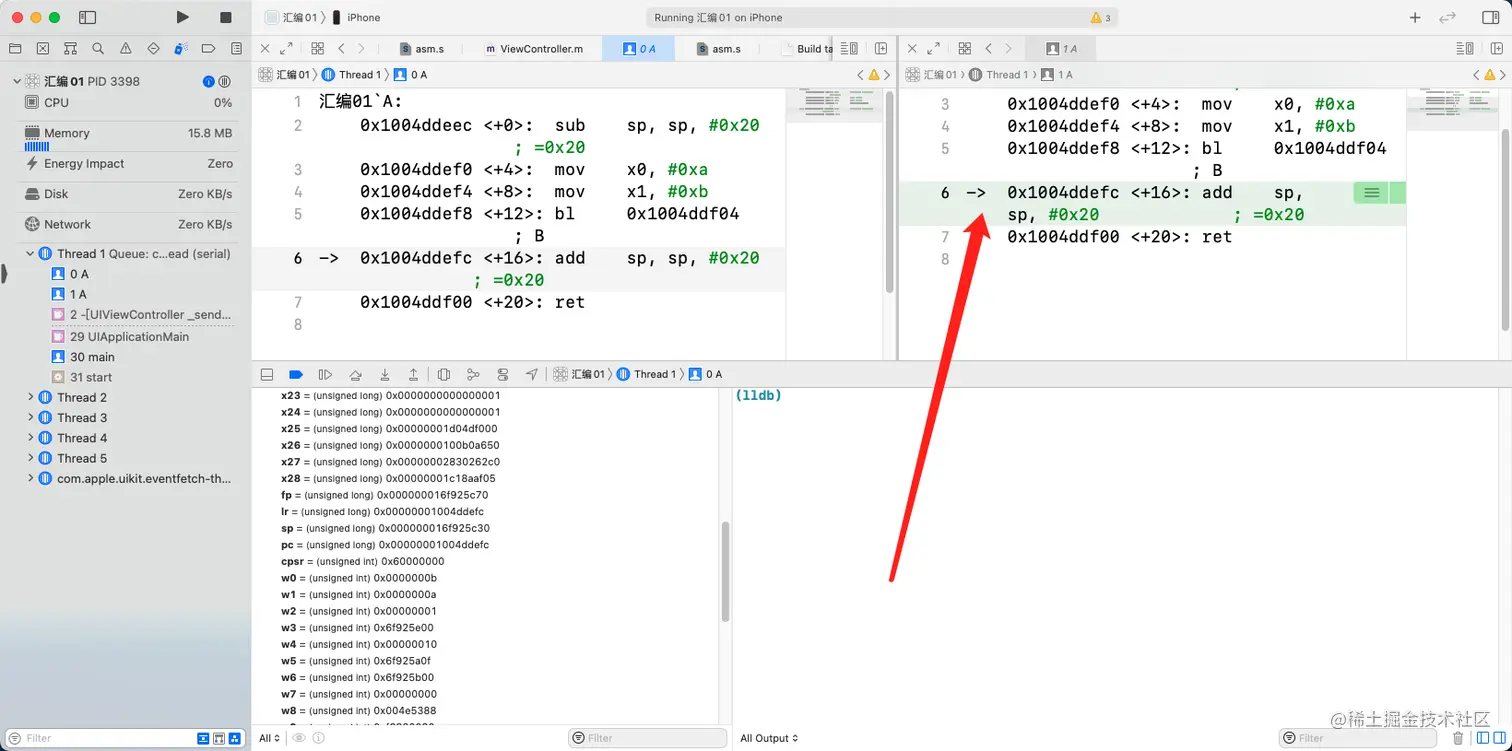The image size is (1512, 751).
Task: Open editor options menu for left editor
Action: (x=850, y=48)
